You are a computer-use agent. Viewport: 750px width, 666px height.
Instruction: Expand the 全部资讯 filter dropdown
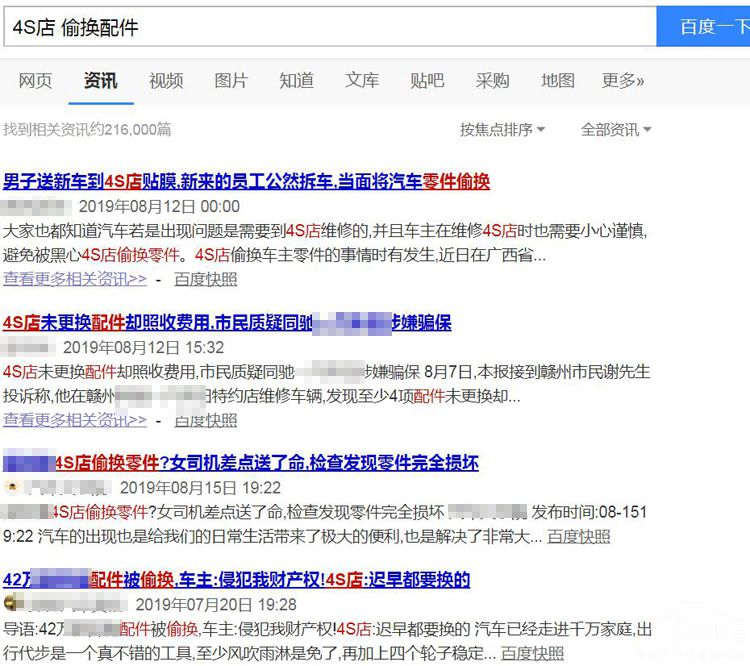click(616, 130)
